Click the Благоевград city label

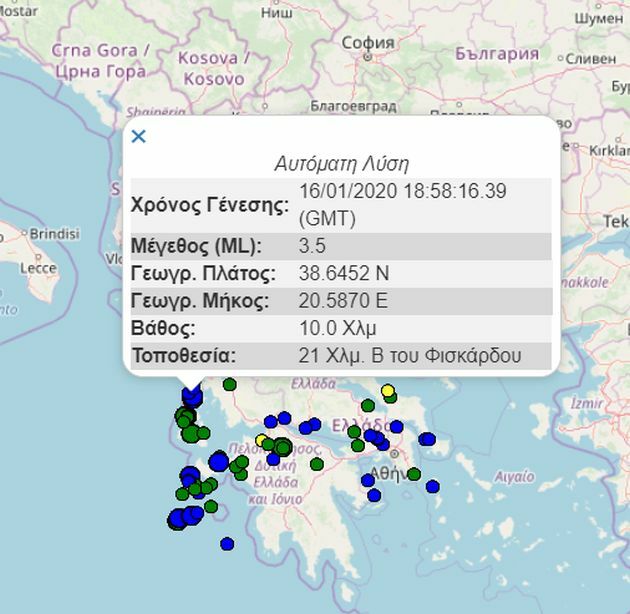353,106
